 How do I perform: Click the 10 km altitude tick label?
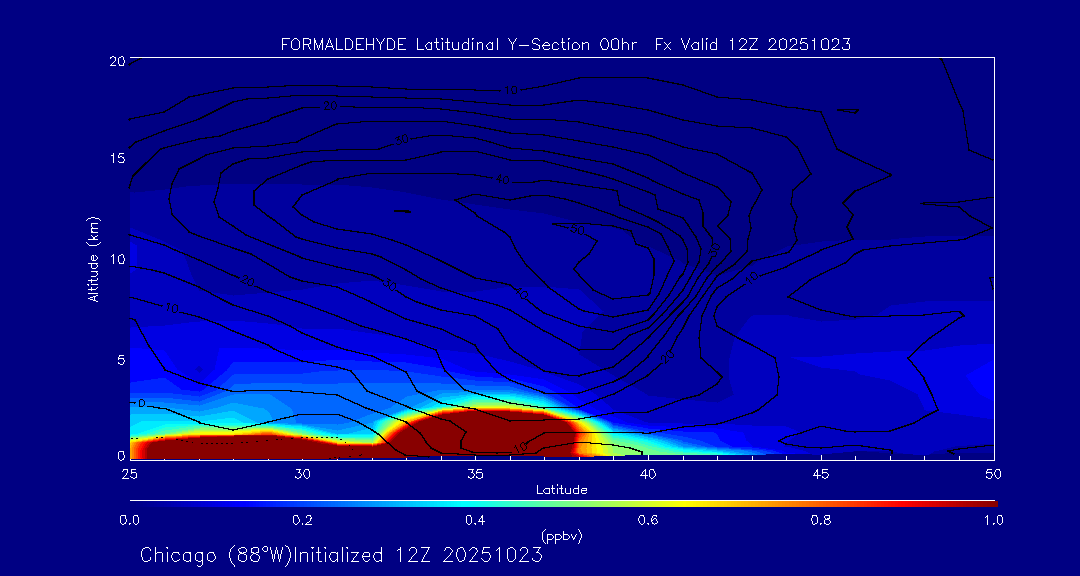pos(116,259)
